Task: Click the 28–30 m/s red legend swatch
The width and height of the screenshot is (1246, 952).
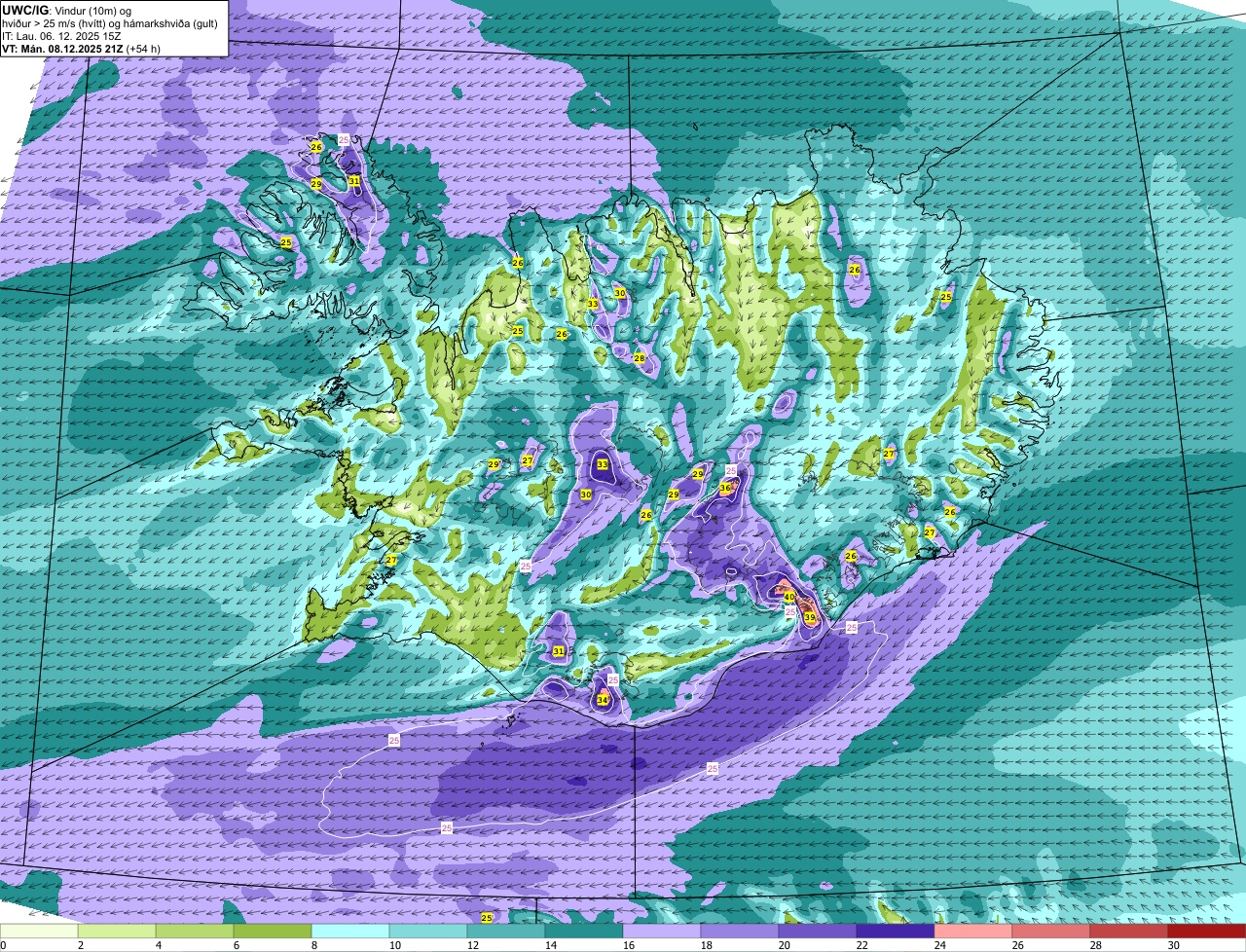Action: (x=1129, y=932)
